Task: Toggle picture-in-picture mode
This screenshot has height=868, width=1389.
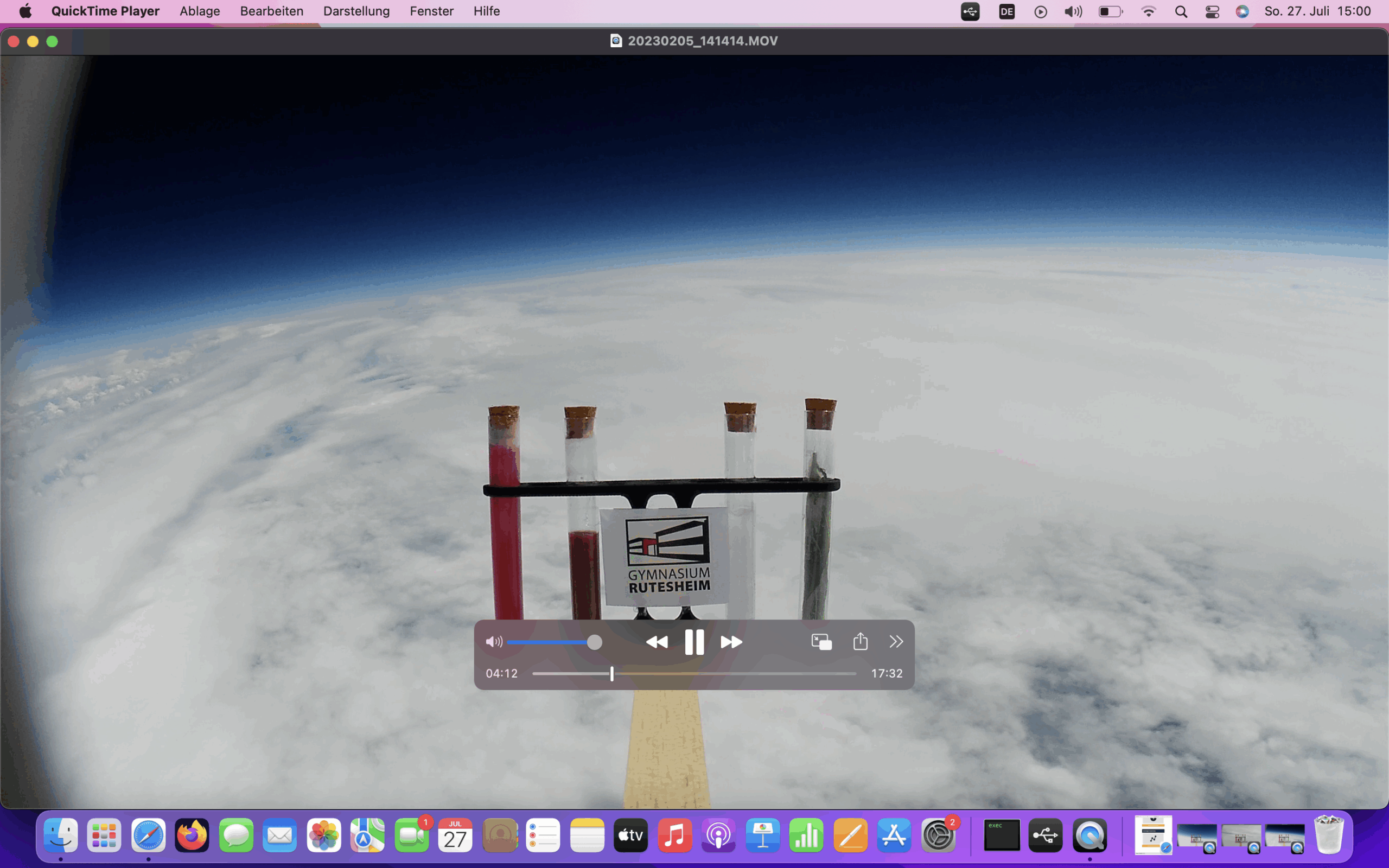Action: [x=821, y=642]
